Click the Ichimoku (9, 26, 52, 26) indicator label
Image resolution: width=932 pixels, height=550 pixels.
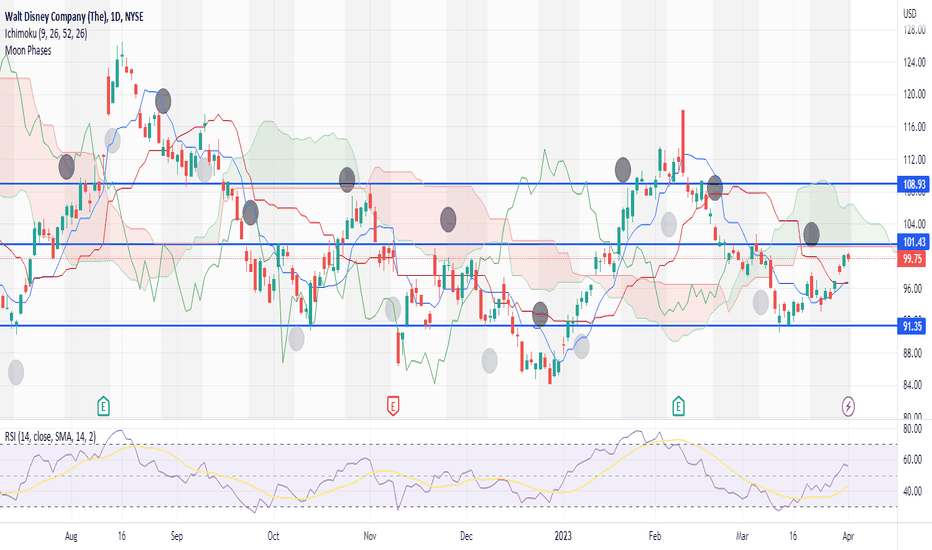pyautogui.click(x=46, y=34)
